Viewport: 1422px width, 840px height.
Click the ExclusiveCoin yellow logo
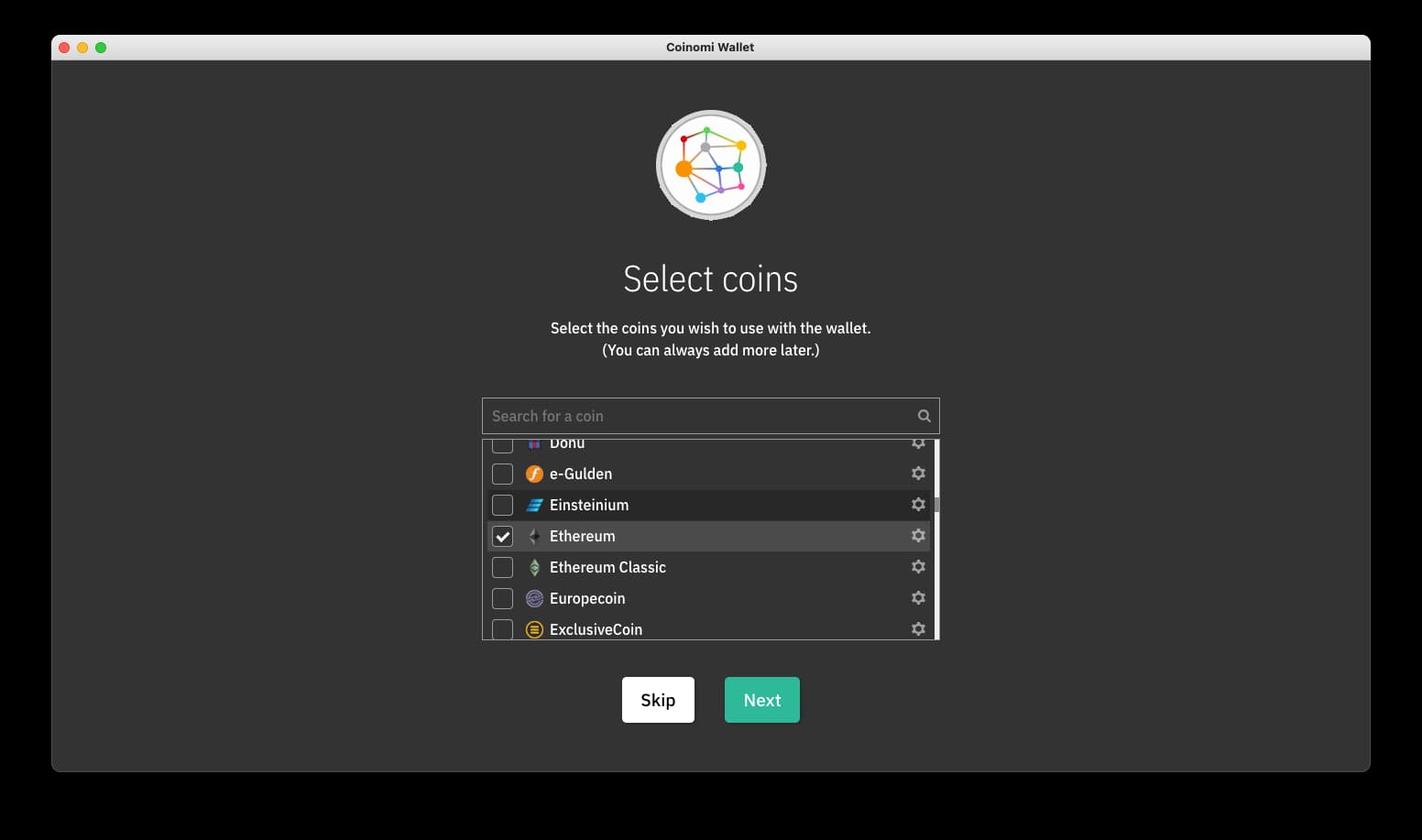534,629
